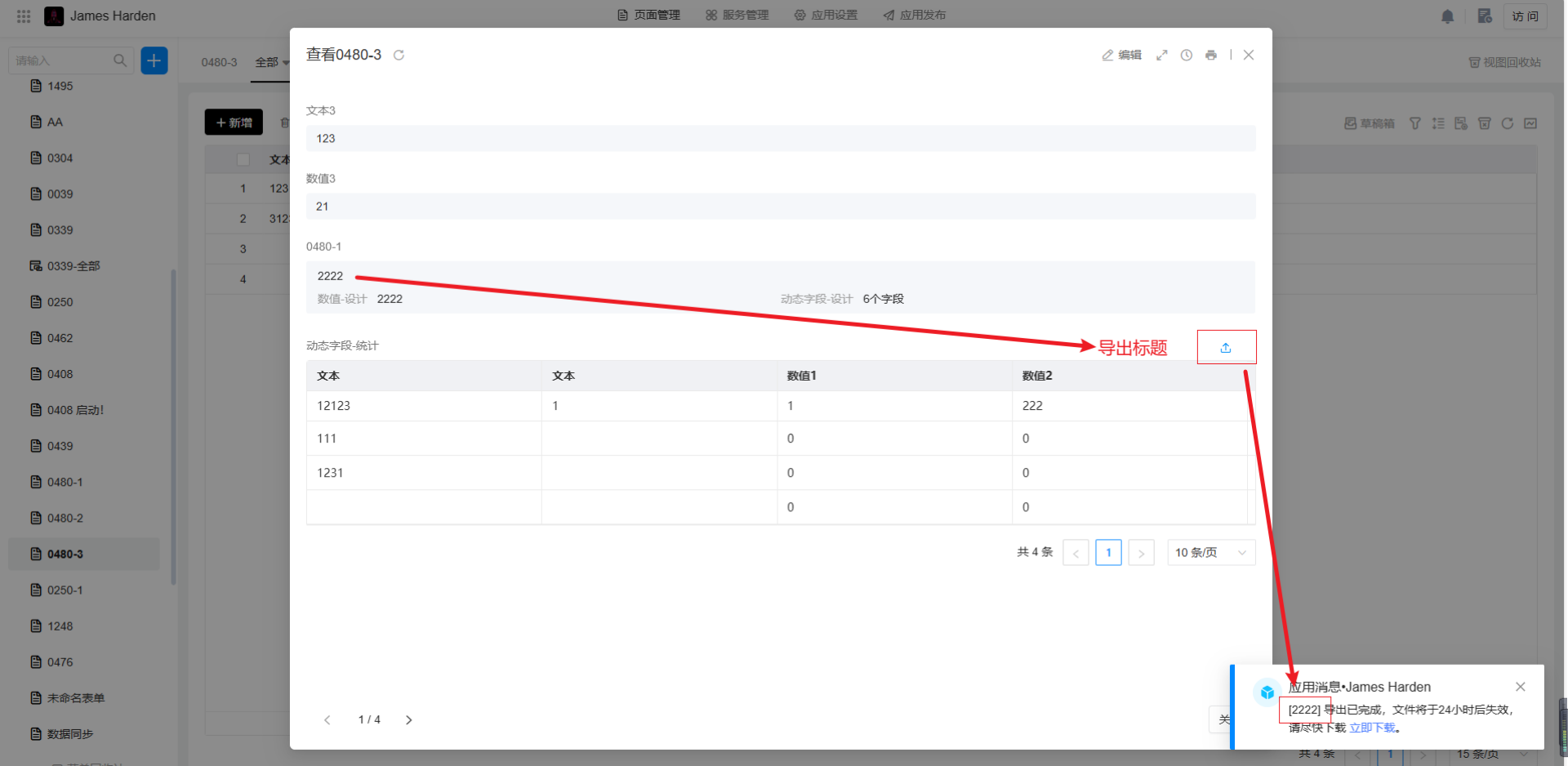1568x766 pixels.
Task: Click the filter funnel icon in list toolbar
Action: [1414, 123]
